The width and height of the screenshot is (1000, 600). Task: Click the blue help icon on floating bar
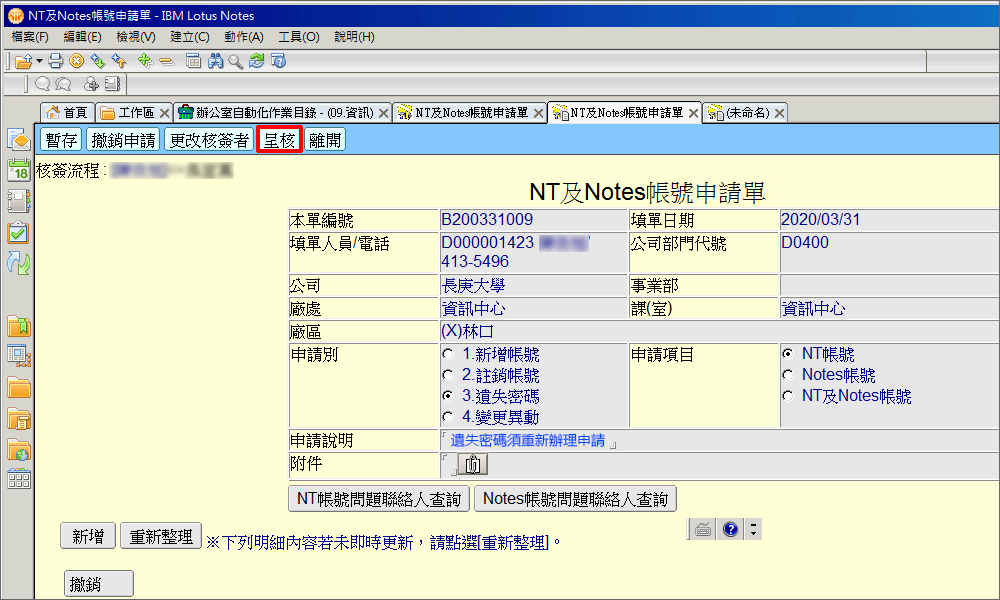731,529
